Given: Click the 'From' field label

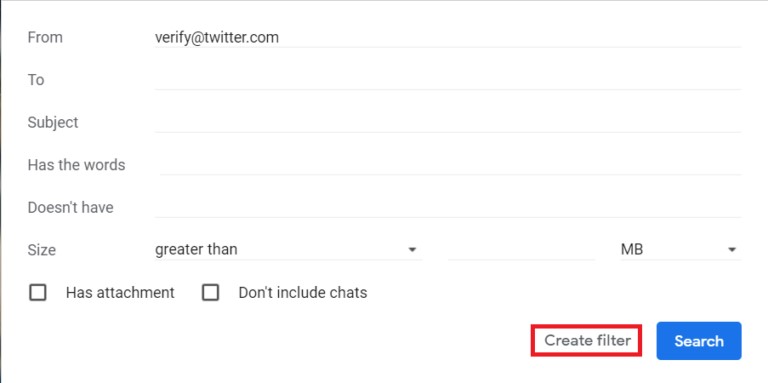Looking at the screenshot, I should pyautogui.click(x=45, y=38).
